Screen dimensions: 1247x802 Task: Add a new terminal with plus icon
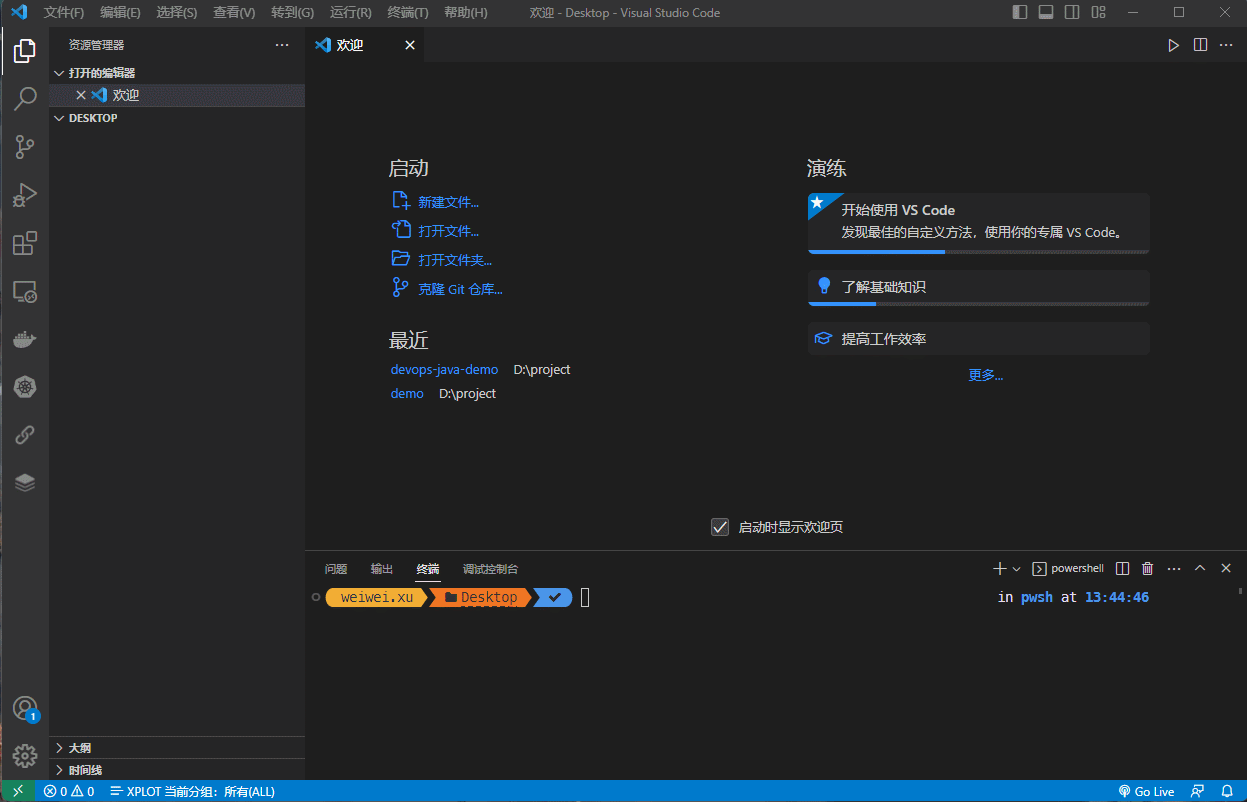(x=999, y=568)
